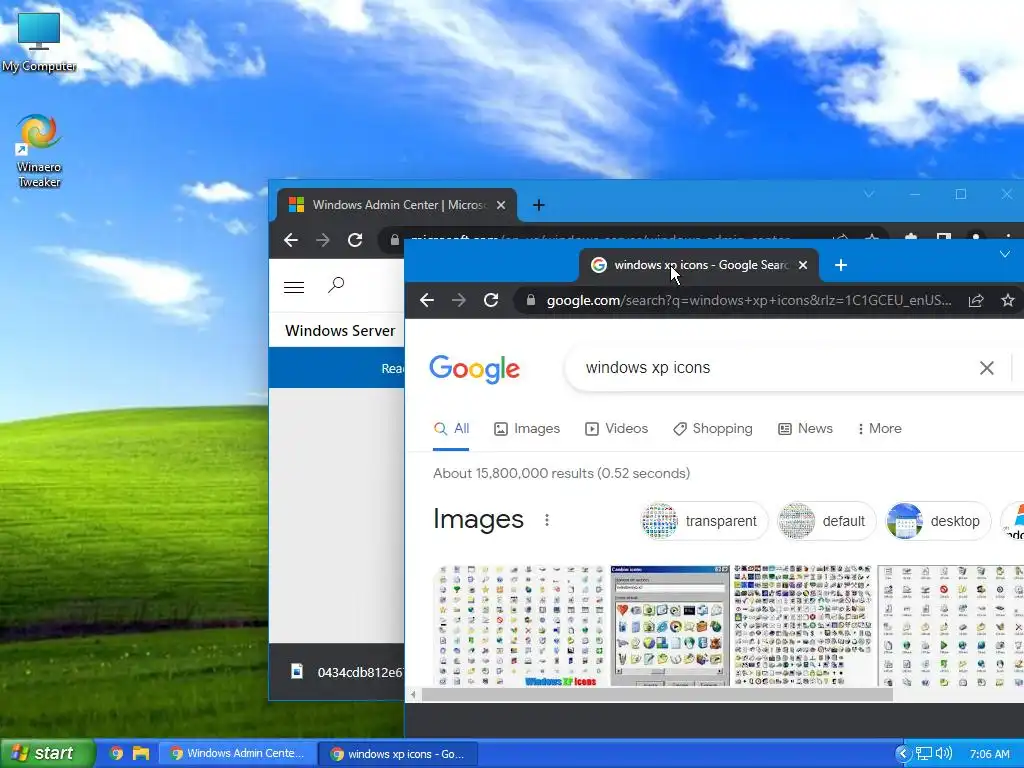Share this page icon in address bar
Screen dimensions: 1024x768
[x=976, y=300]
